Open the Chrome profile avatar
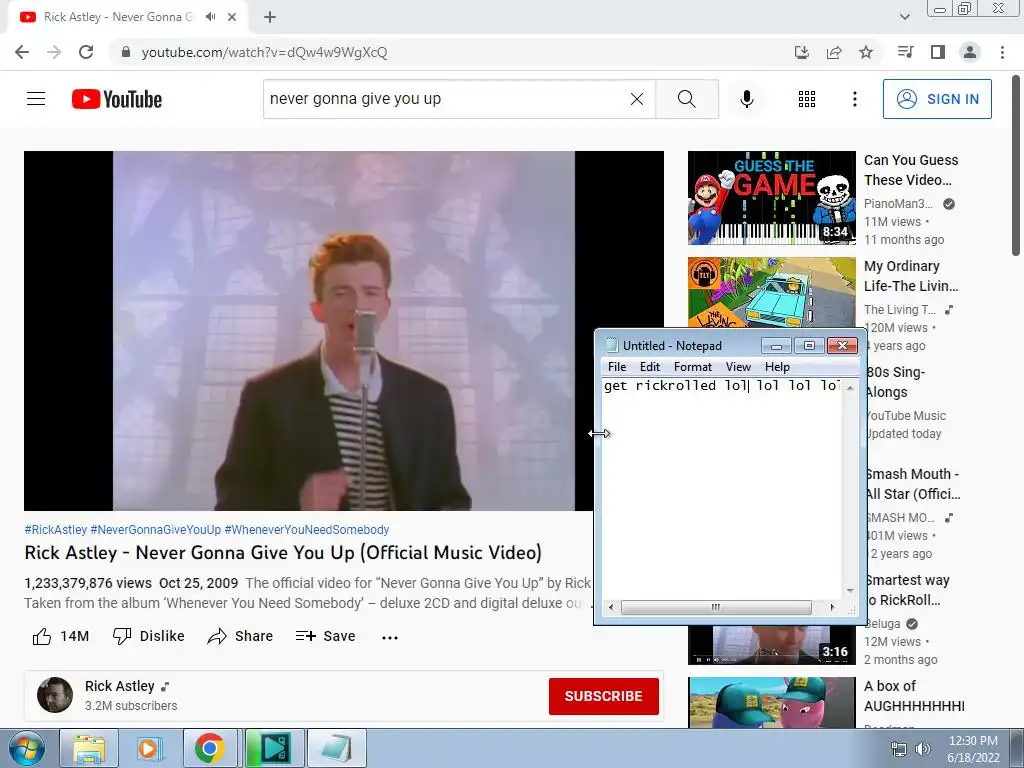Image resolution: width=1024 pixels, height=768 pixels. pos(970,52)
